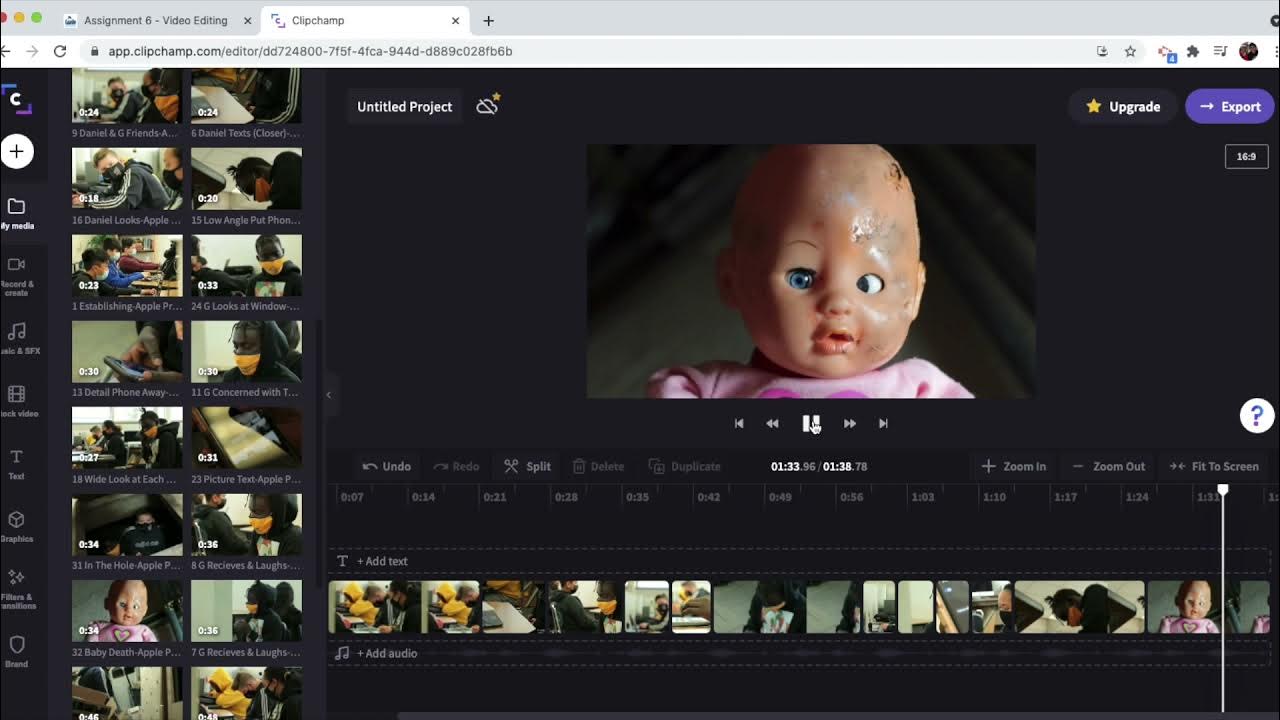Select the 23 Picture Text thumbnail
Viewport: 1280px width, 720px height.
tap(246, 437)
